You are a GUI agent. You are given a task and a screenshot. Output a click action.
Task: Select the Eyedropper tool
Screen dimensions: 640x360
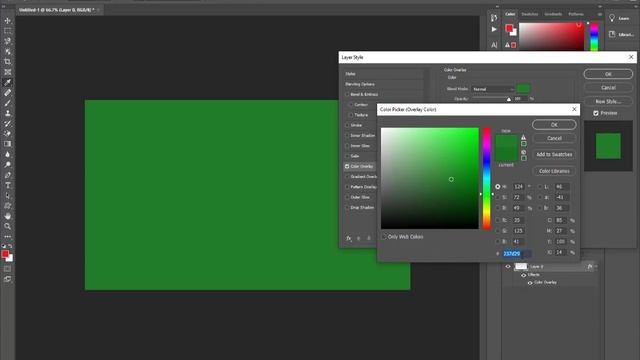[x=7, y=82]
